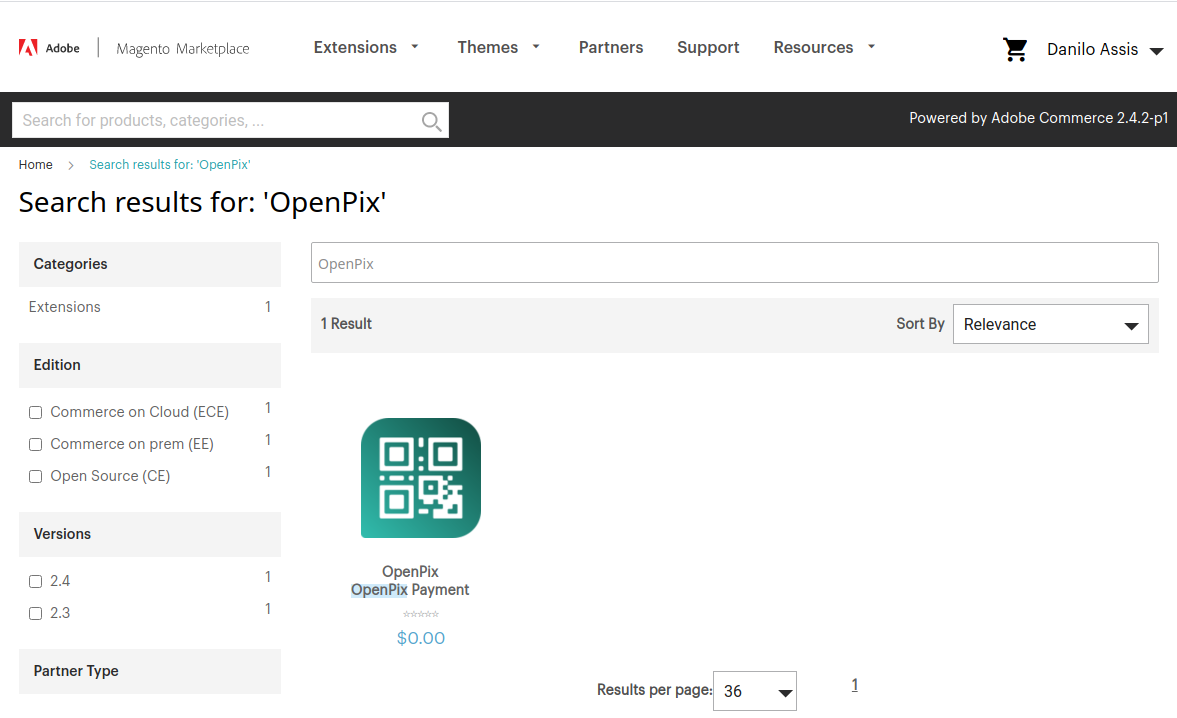Enable the Commerce on Cloud (ECE) checkbox
Screen dimensions: 1177x718
tap(35, 412)
